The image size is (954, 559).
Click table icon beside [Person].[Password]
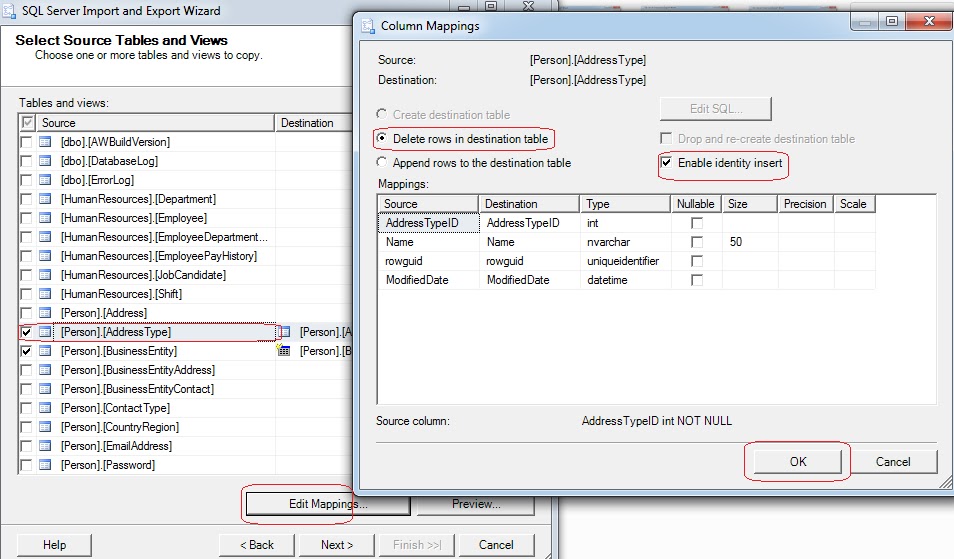(45, 465)
